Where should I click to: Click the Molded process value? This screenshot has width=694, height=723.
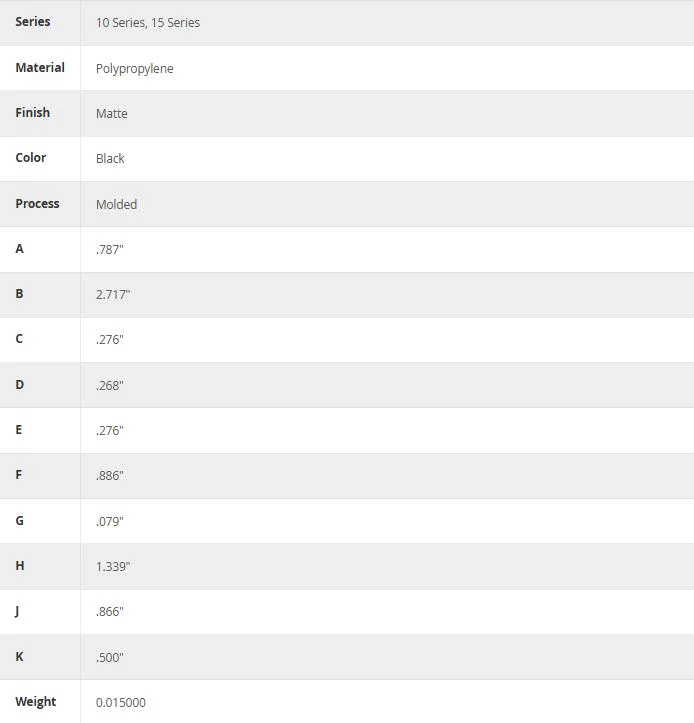116,204
